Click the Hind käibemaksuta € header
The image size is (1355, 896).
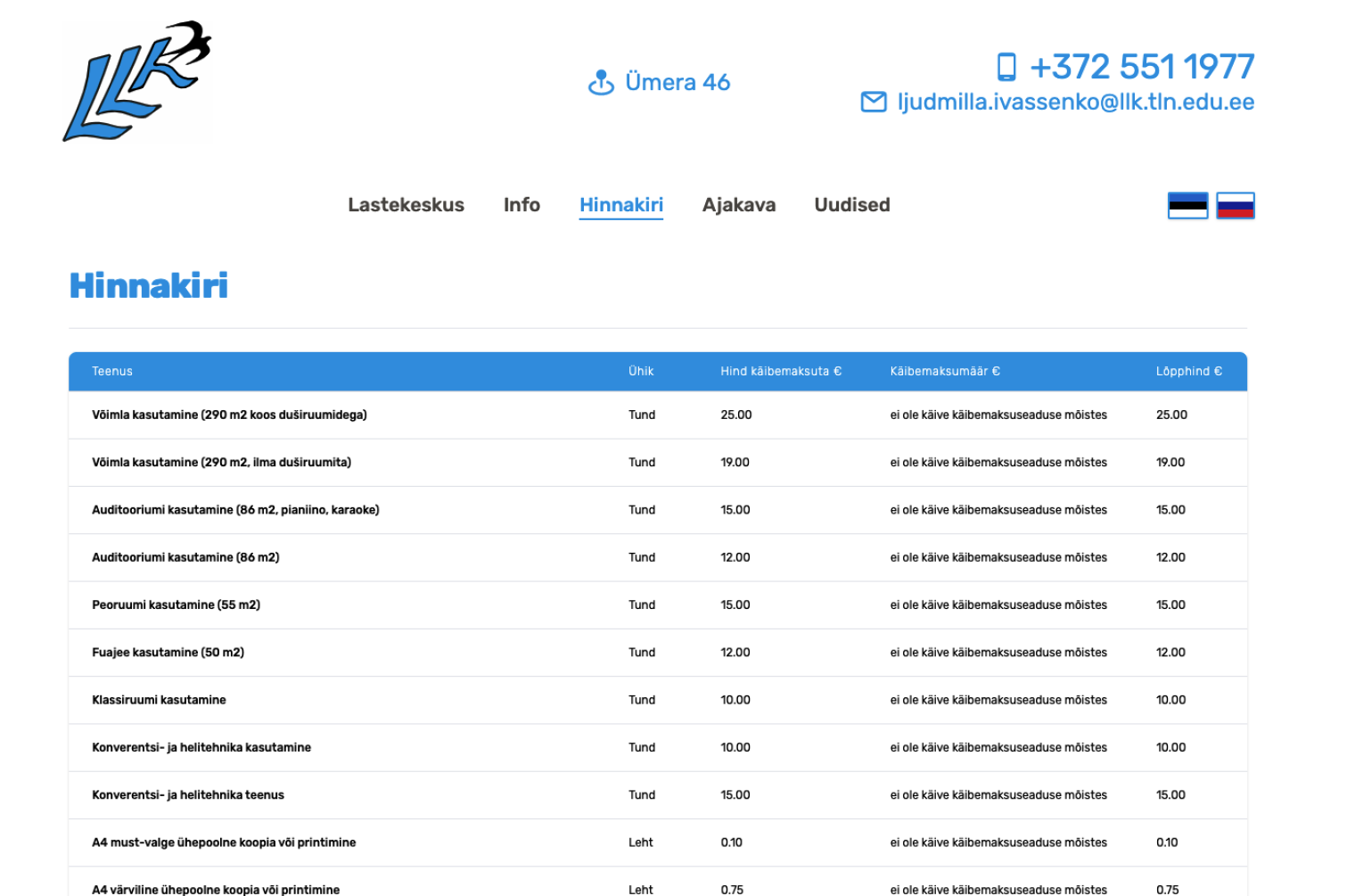click(780, 371)
